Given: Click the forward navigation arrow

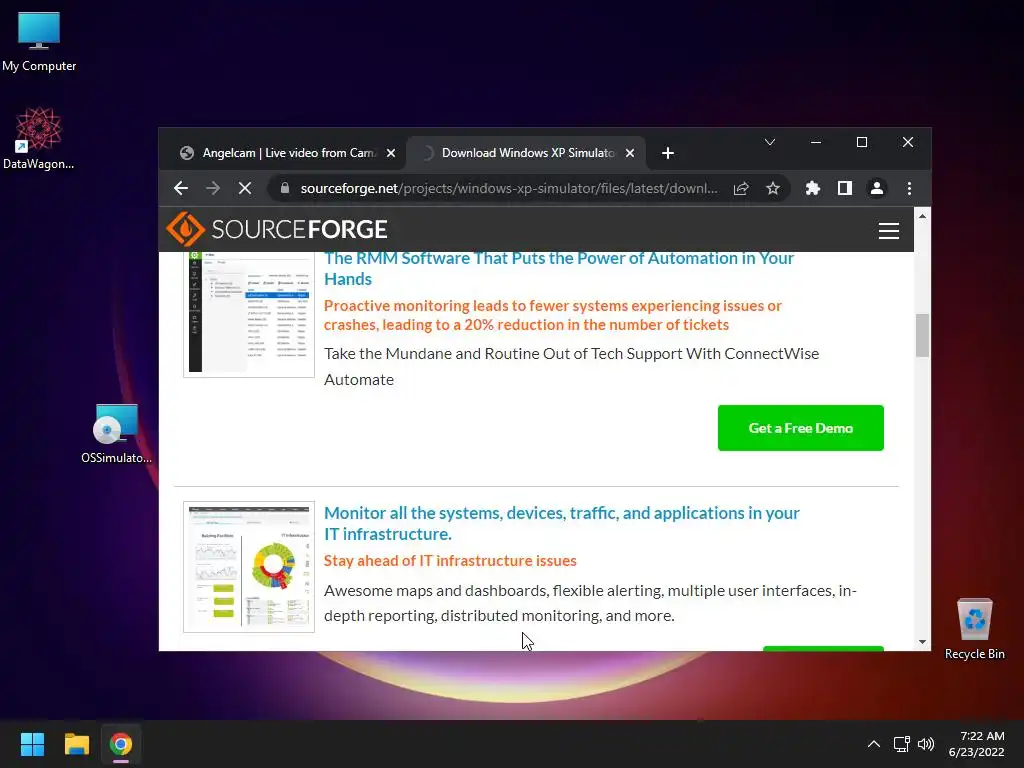Looking at the screenshot, I should click(x=213, y=189).
